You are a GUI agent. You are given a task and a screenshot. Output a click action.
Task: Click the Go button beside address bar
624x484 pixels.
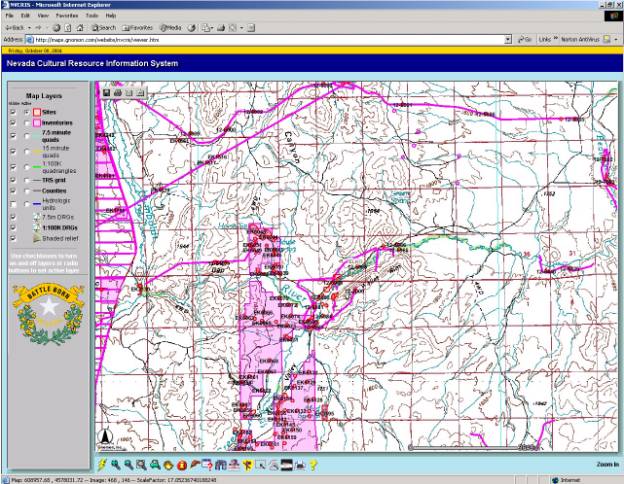pyautogui.click(x=523, y=39)
